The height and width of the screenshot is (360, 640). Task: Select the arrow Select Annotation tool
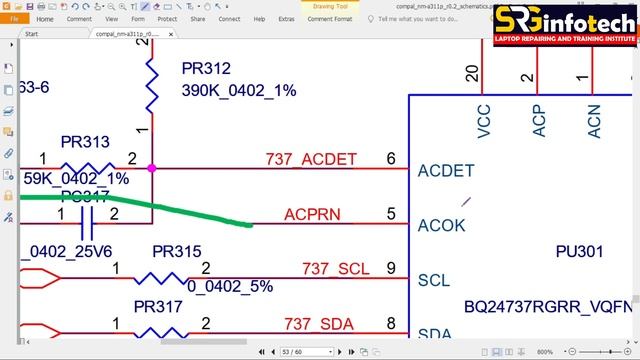(x=218, y=7)
